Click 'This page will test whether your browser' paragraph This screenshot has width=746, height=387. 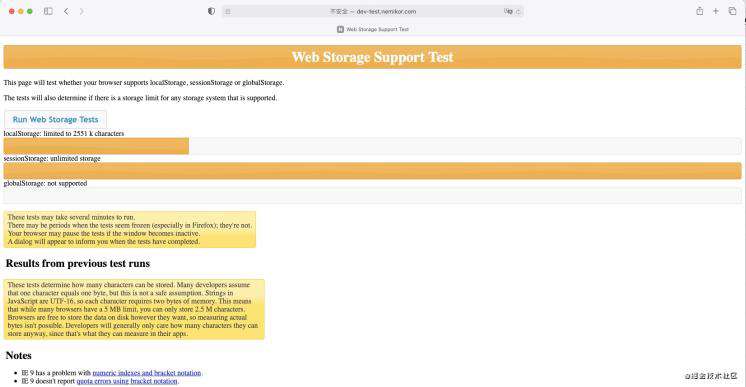click(144, 82)
